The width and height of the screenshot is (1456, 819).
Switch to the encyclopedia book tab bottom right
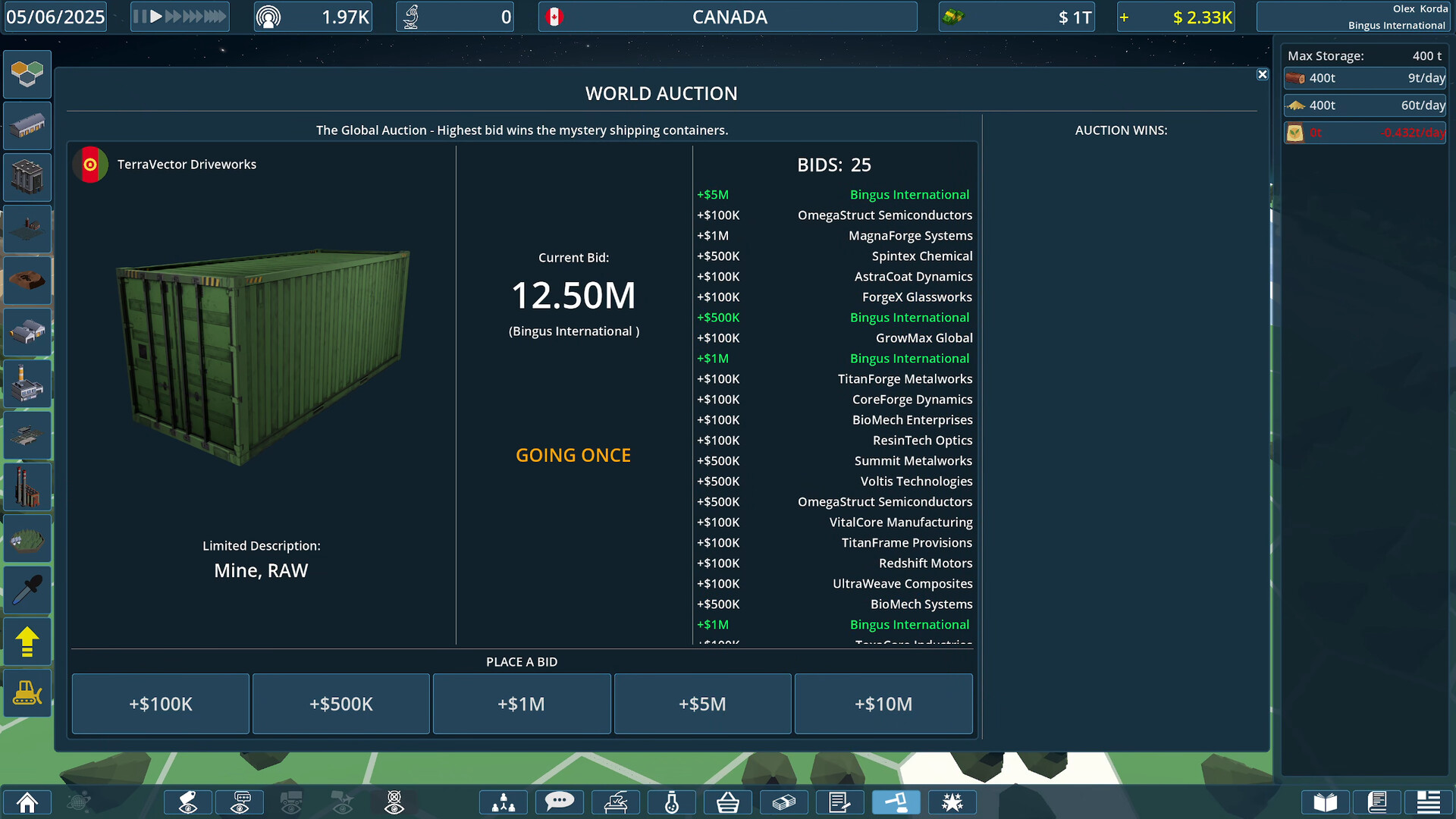[1324, 802]
